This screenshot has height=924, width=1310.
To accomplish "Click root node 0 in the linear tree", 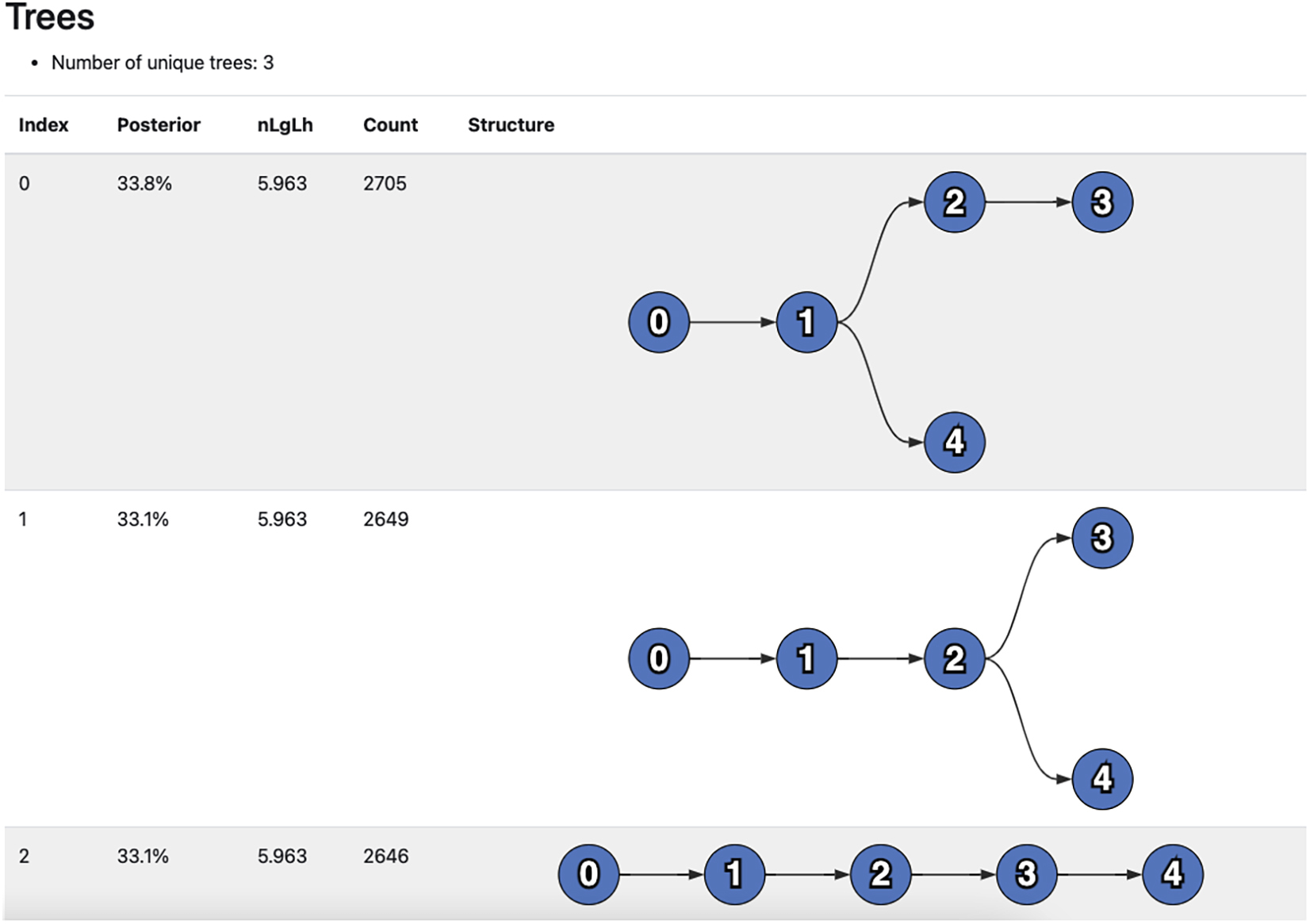I will [x=588, y=874].
